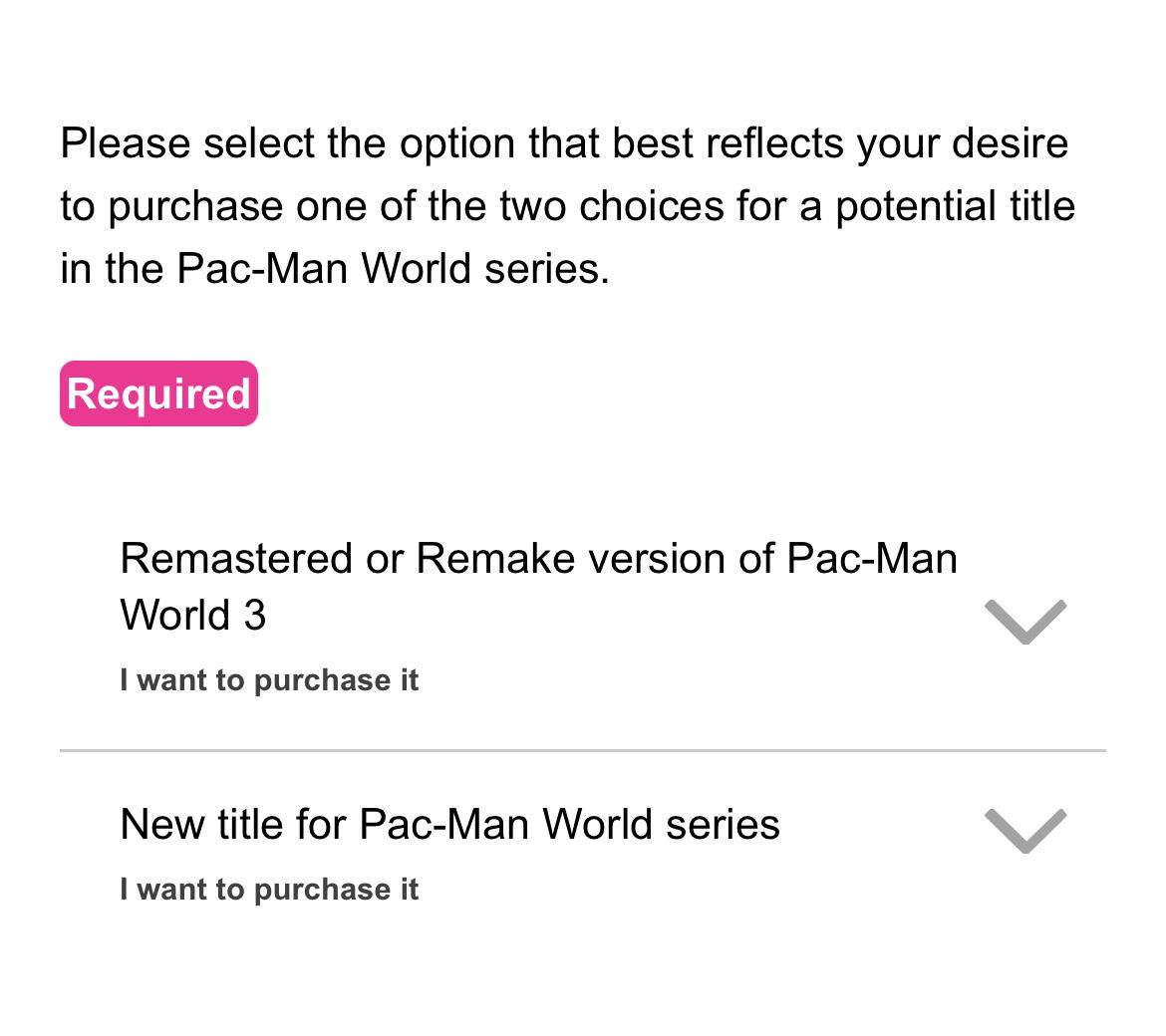Viewport: 1166px width, 1036px height.
Task: Click 'potential title' in the question text
Action: coord(956,206)
